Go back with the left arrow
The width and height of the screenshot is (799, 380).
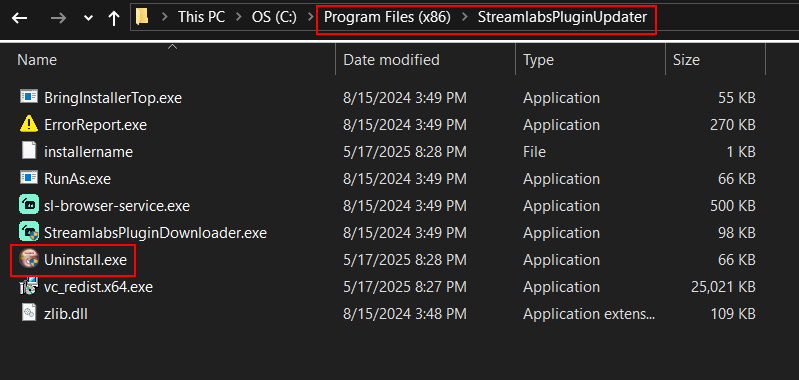(19, 18)
